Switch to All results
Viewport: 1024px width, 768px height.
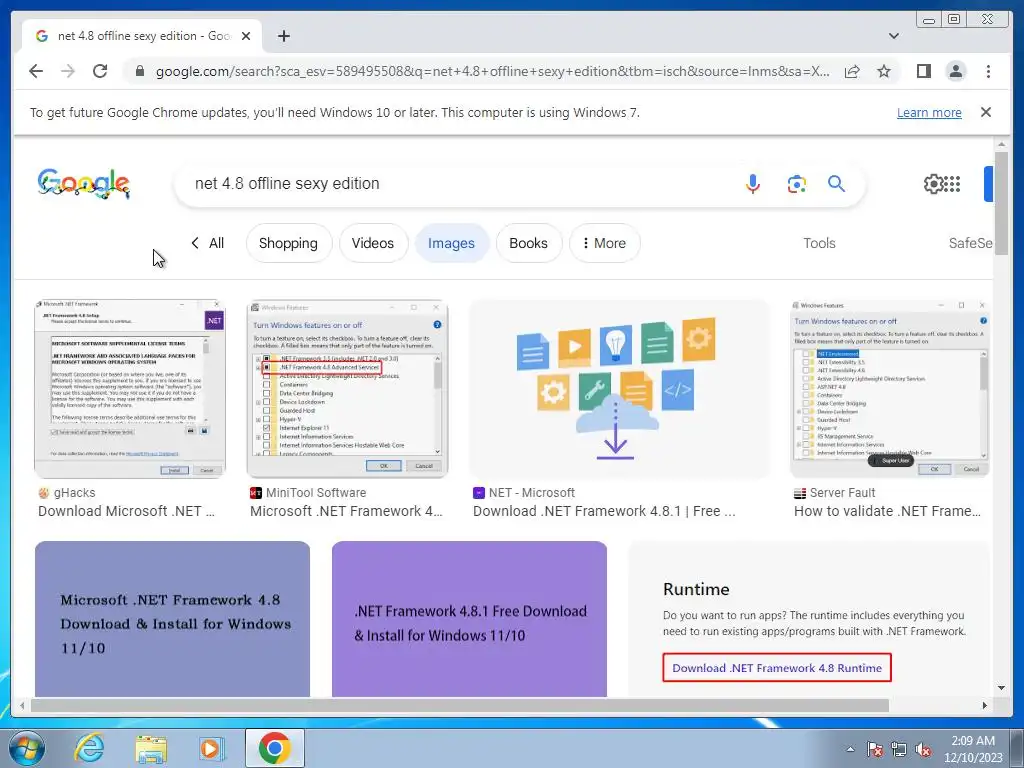pos(208,243)
